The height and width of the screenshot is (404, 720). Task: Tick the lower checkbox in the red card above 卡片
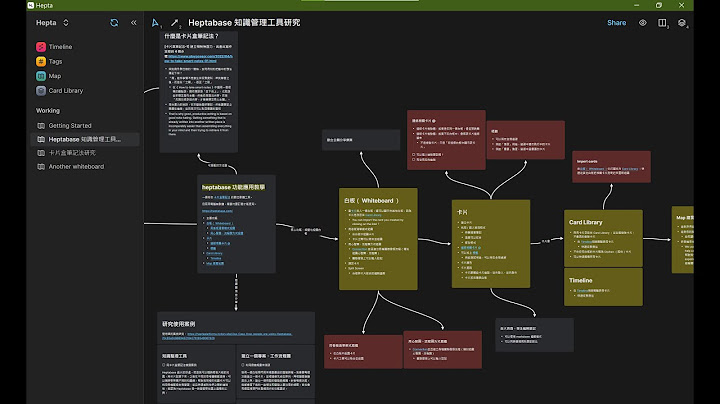(413, 160)
